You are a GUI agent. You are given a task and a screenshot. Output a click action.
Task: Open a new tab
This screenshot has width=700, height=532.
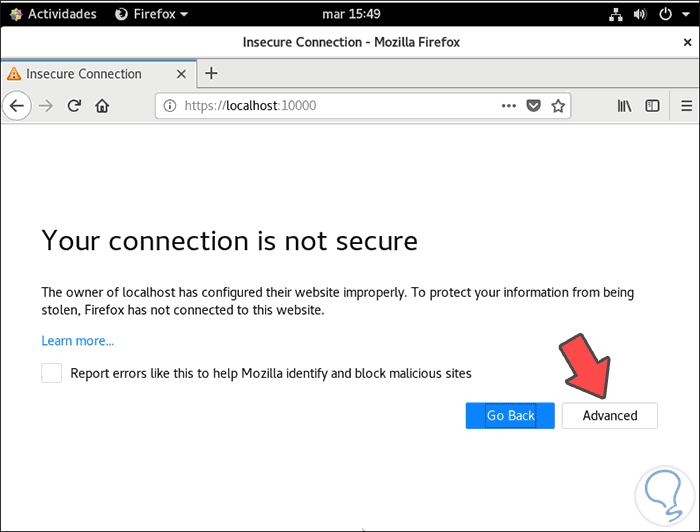tap(211, 73)
